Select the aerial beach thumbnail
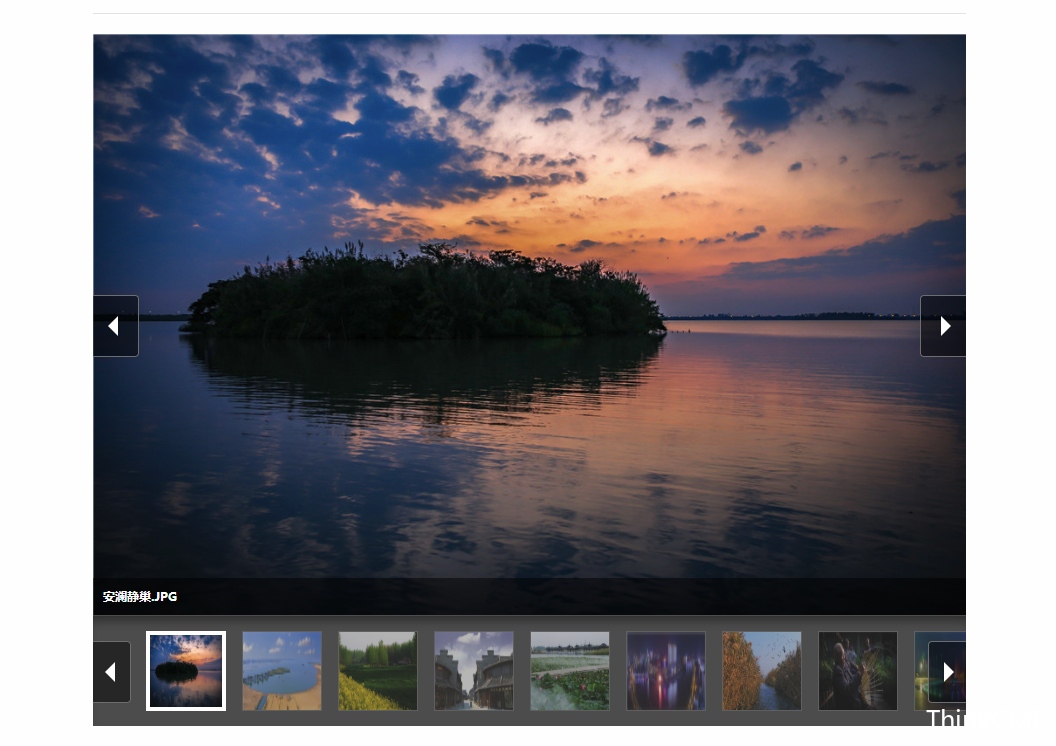The image size is (1056, 746). 282,671
